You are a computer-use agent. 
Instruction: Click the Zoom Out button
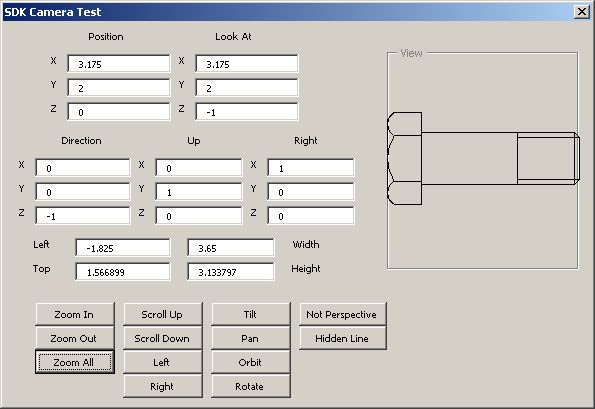pos(75,338)
